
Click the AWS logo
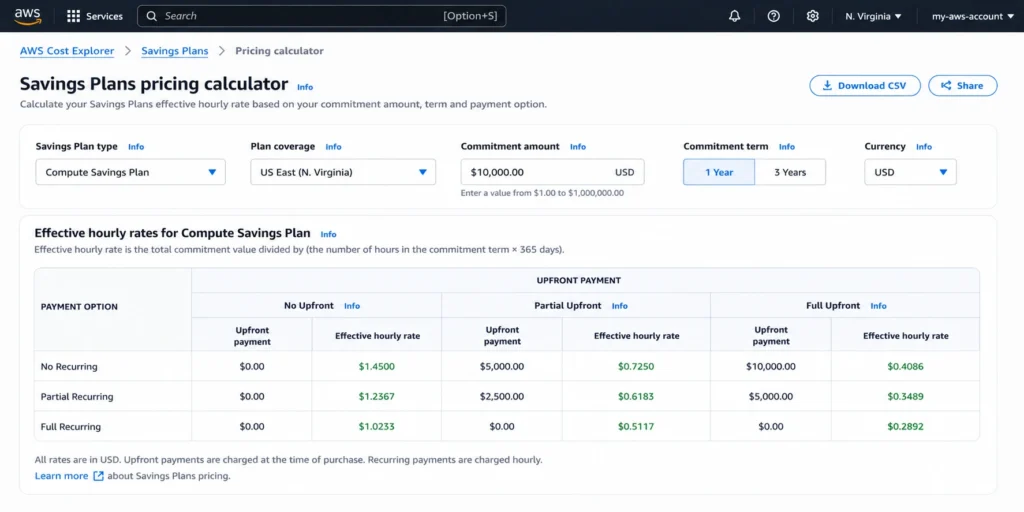tap(28, 16)
